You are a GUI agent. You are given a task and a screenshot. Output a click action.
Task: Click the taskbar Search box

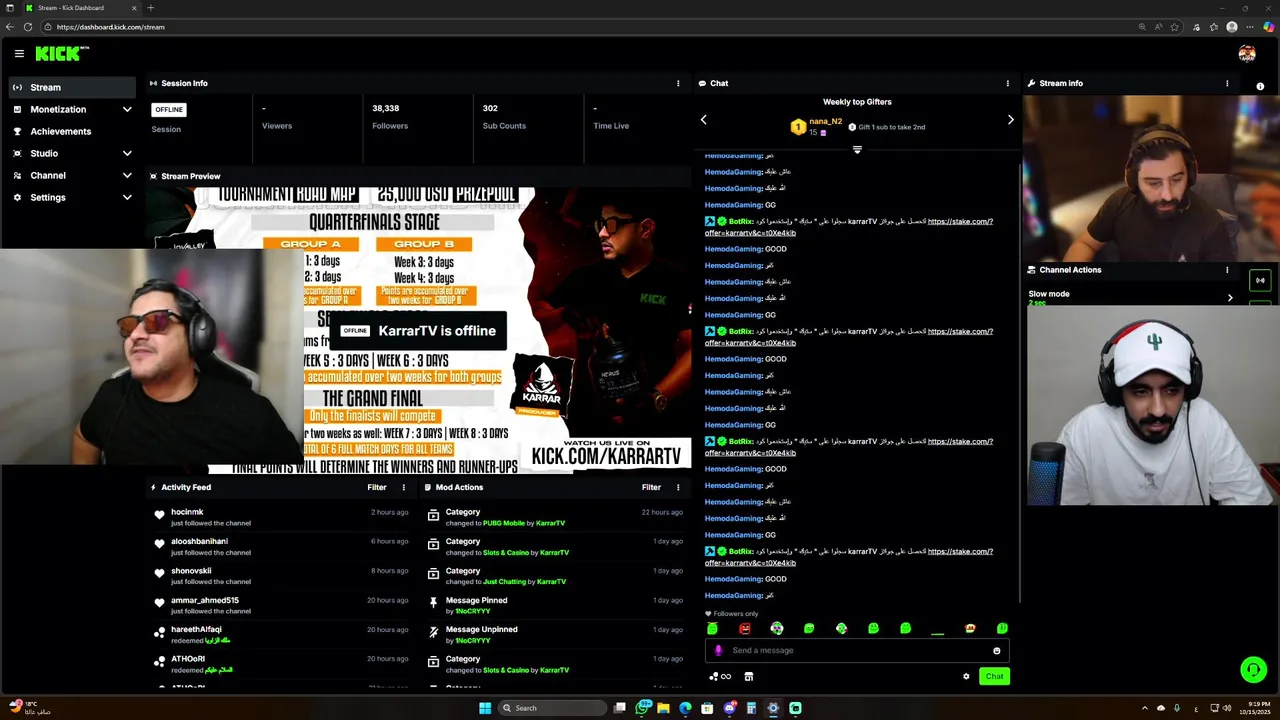[553, 708]
